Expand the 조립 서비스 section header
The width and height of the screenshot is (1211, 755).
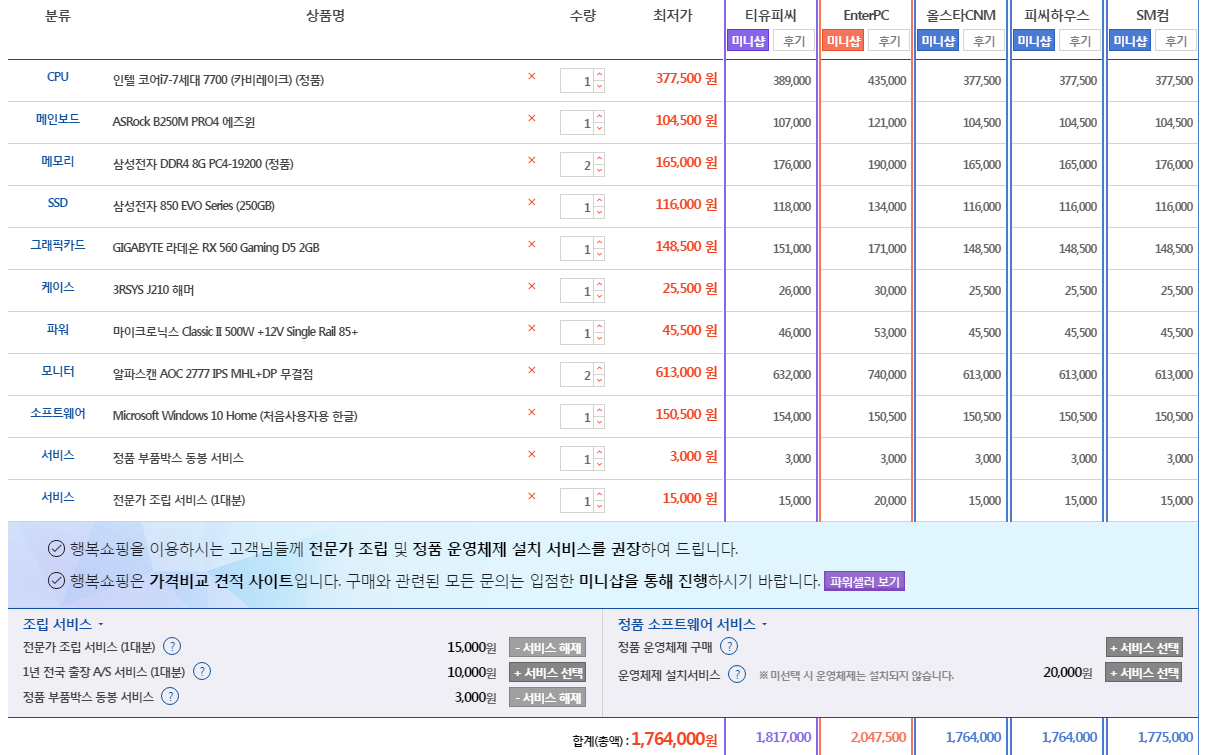point(62,624)
